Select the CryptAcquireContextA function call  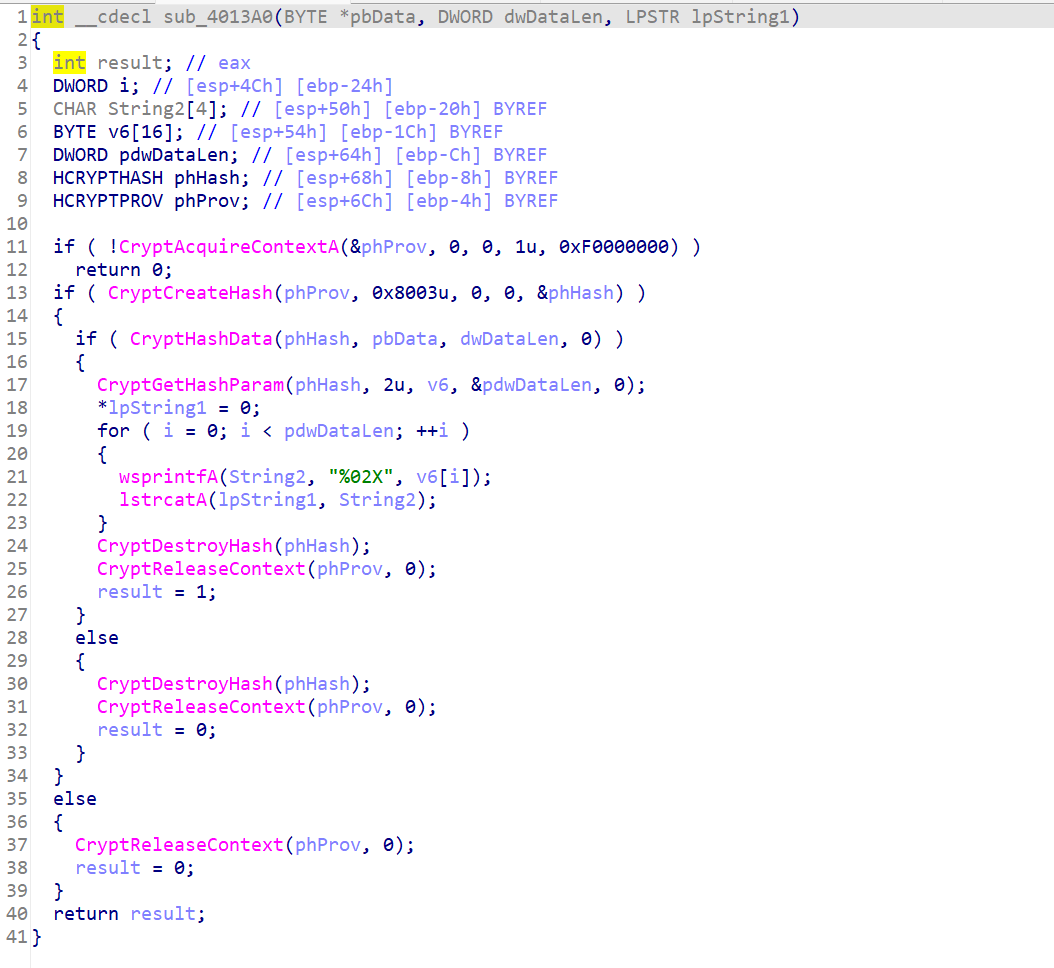227,247
